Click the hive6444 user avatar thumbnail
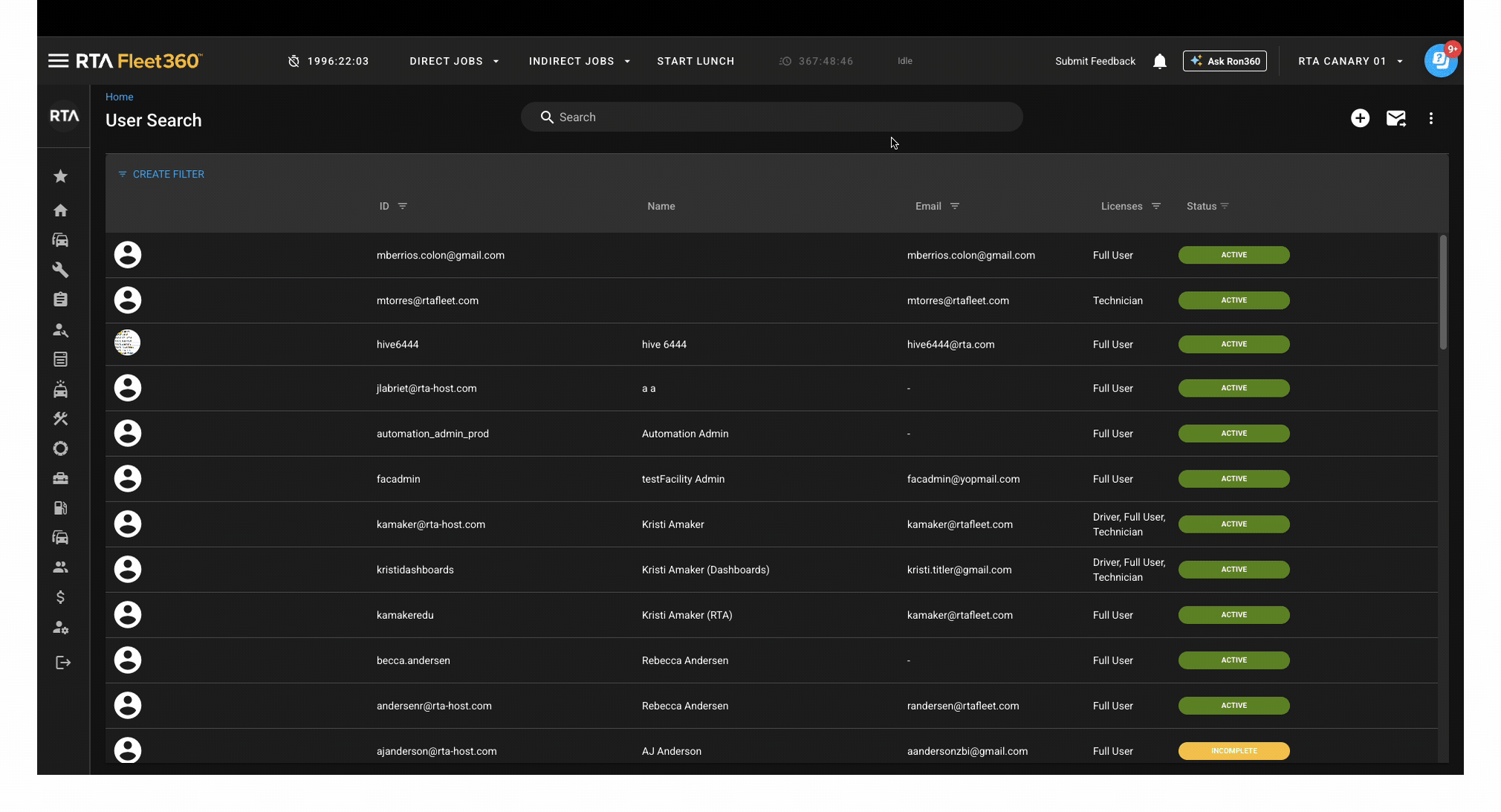 (x=127, y=342)
